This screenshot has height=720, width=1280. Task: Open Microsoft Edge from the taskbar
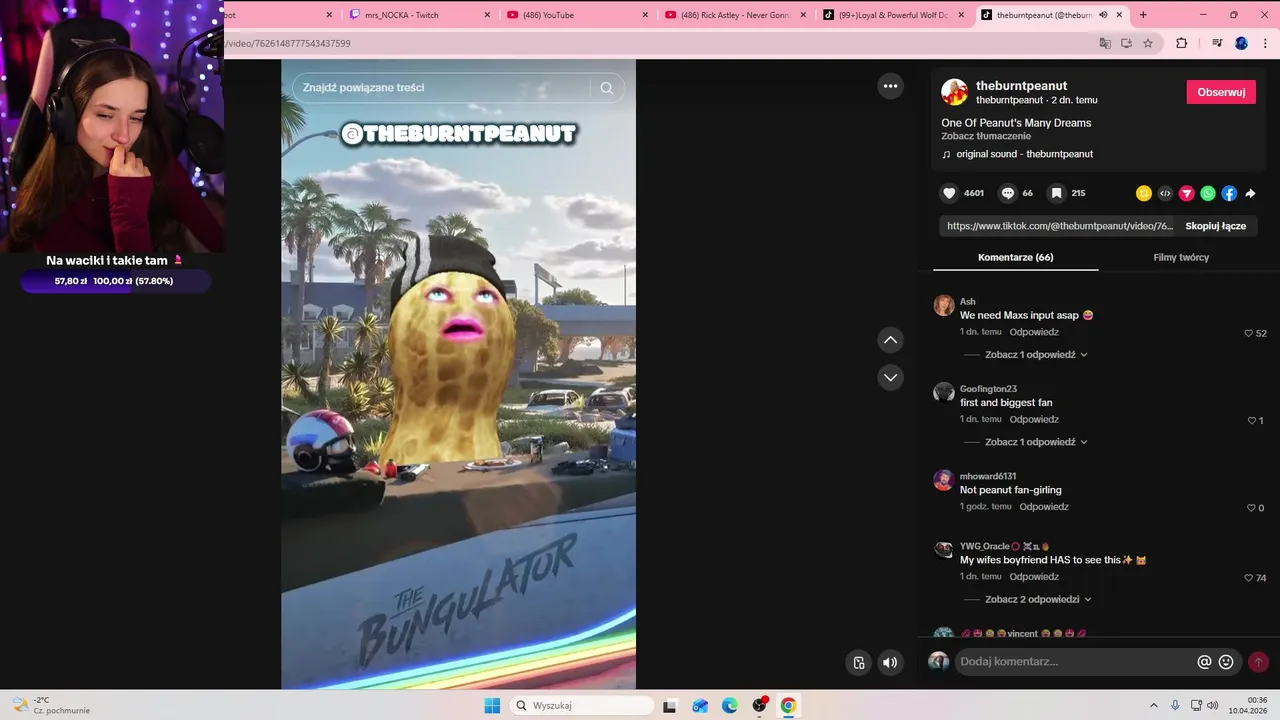pyautogui.click(x=730, y=706)
